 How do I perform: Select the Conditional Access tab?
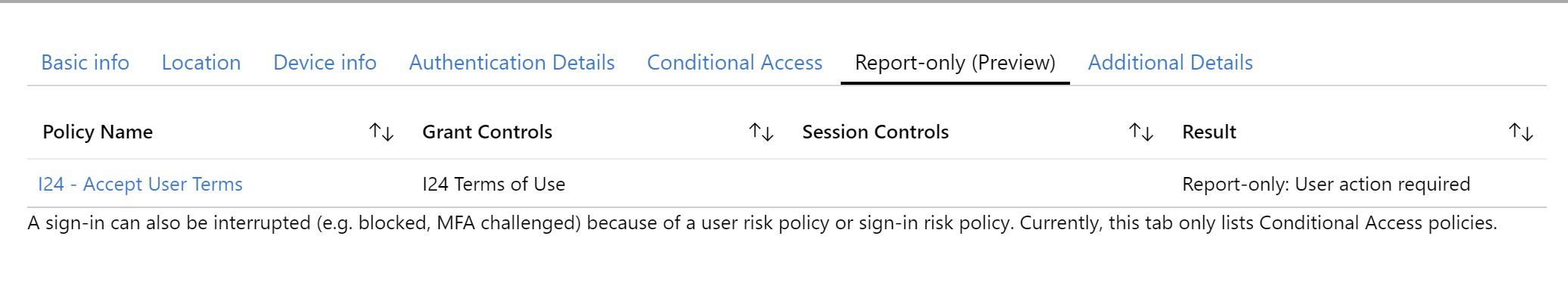734,63
